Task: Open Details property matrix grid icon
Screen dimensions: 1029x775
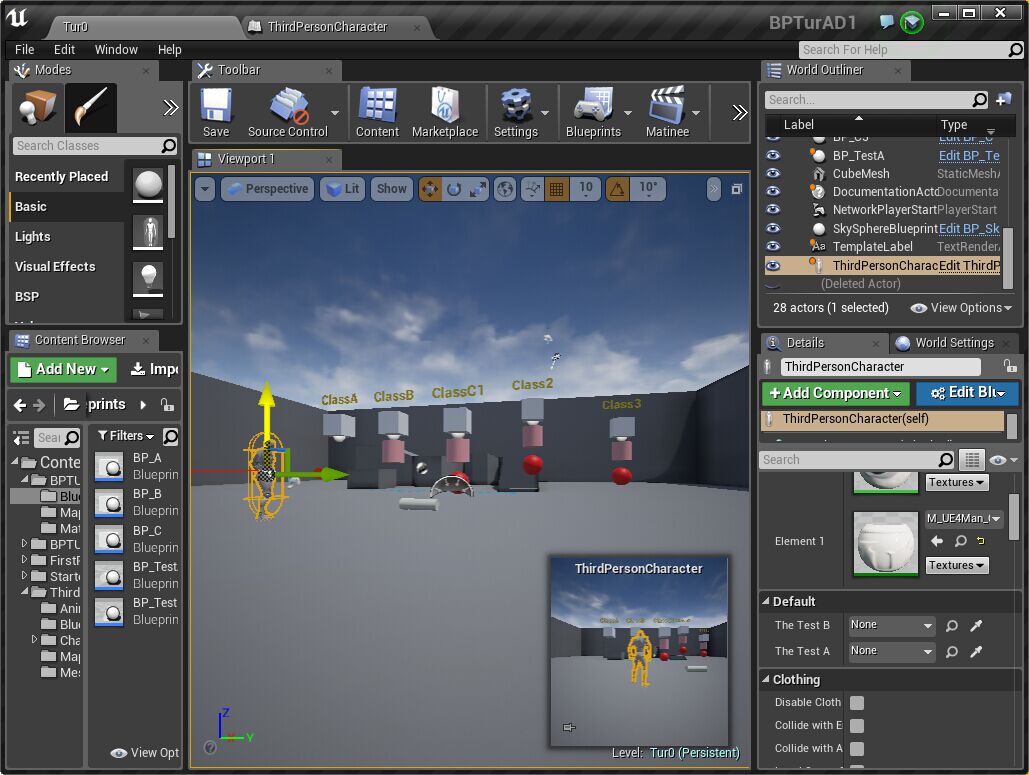Action: click(x=972, y=459)
